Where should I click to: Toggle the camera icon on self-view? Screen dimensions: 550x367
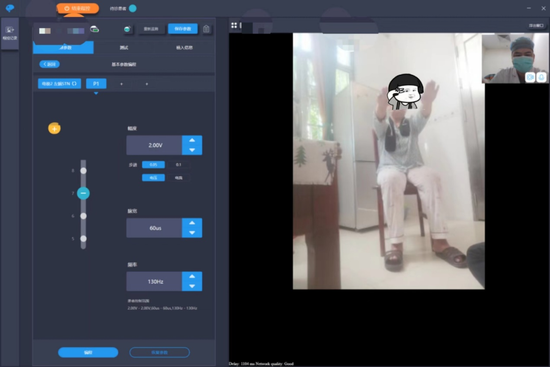530,77
